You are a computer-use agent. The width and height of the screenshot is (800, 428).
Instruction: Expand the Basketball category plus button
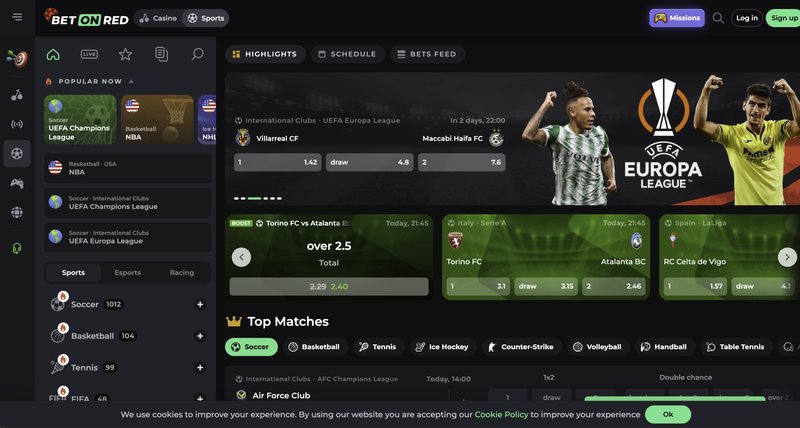point(200,336)
